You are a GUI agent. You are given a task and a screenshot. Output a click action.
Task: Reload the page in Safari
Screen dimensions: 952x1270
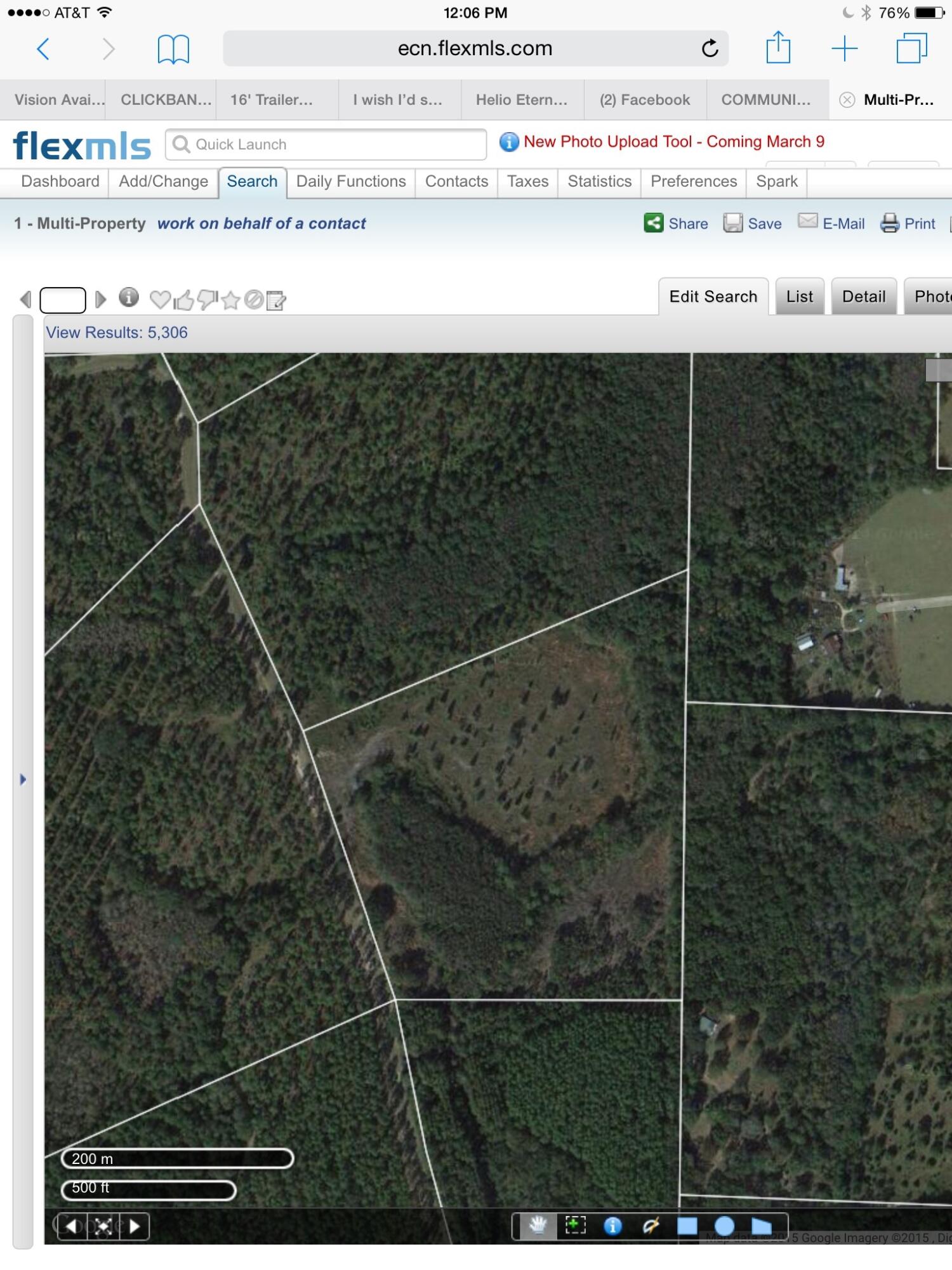[710, 48]
